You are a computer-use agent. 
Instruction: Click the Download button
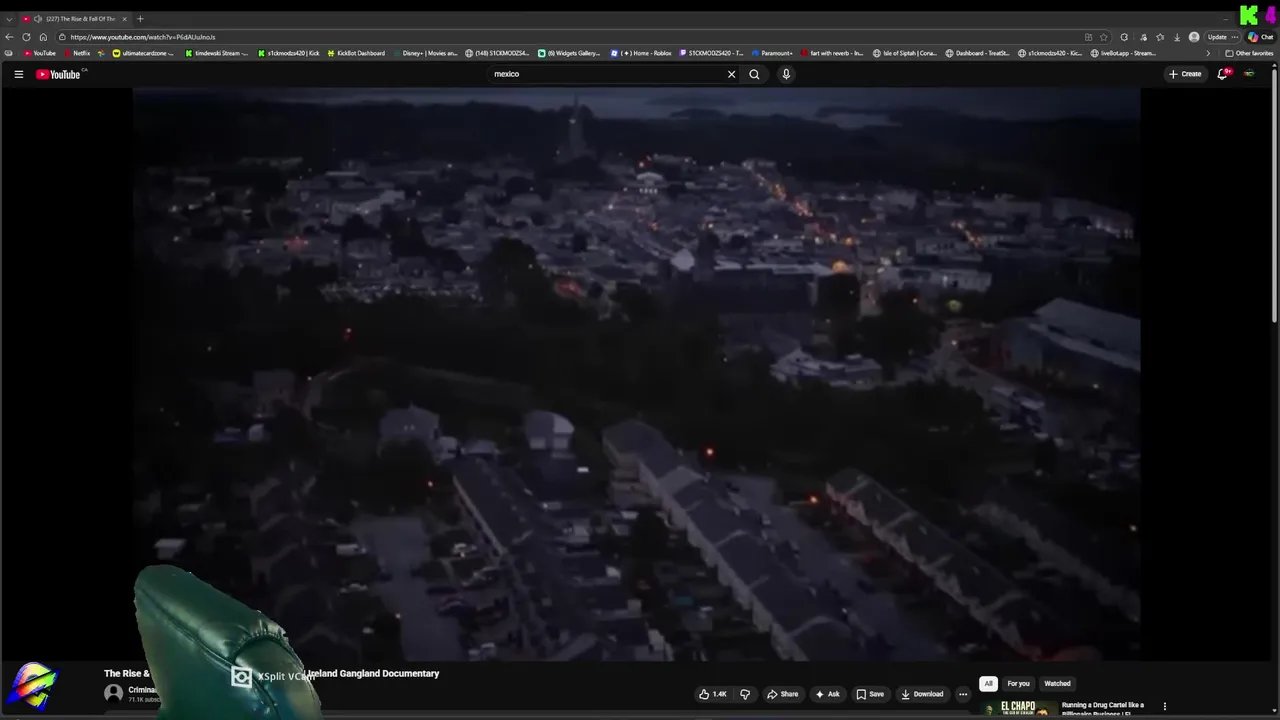coord(922,694)
